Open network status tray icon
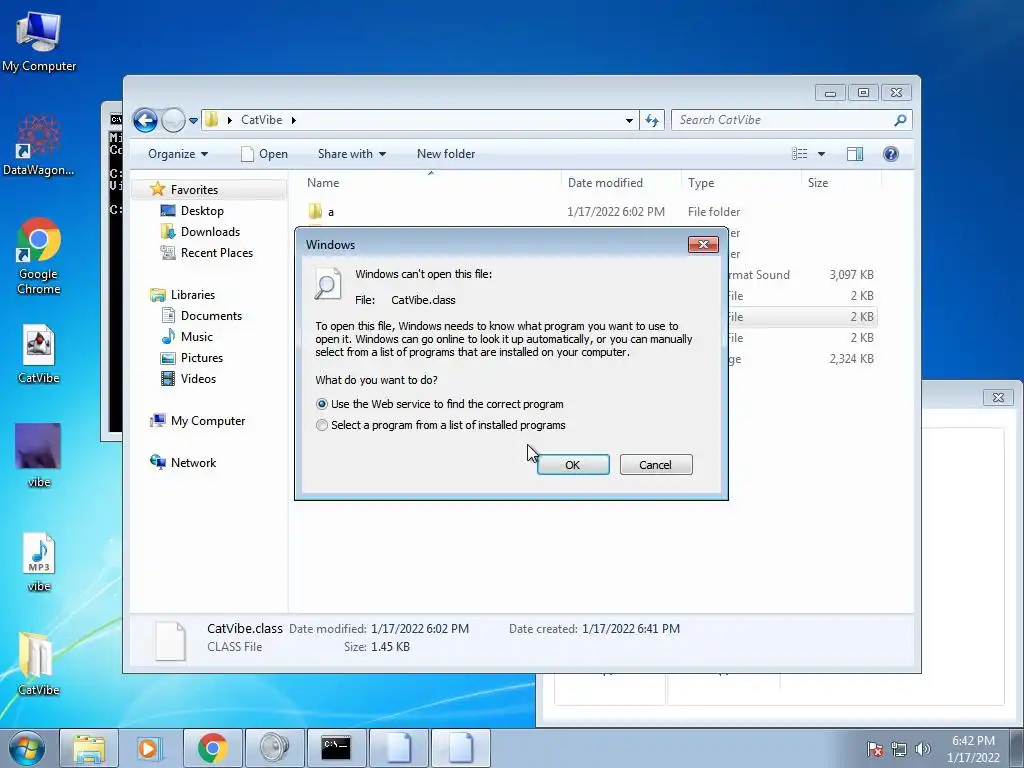This screenshot has width=1024, height=768. [x=899, y=749]
